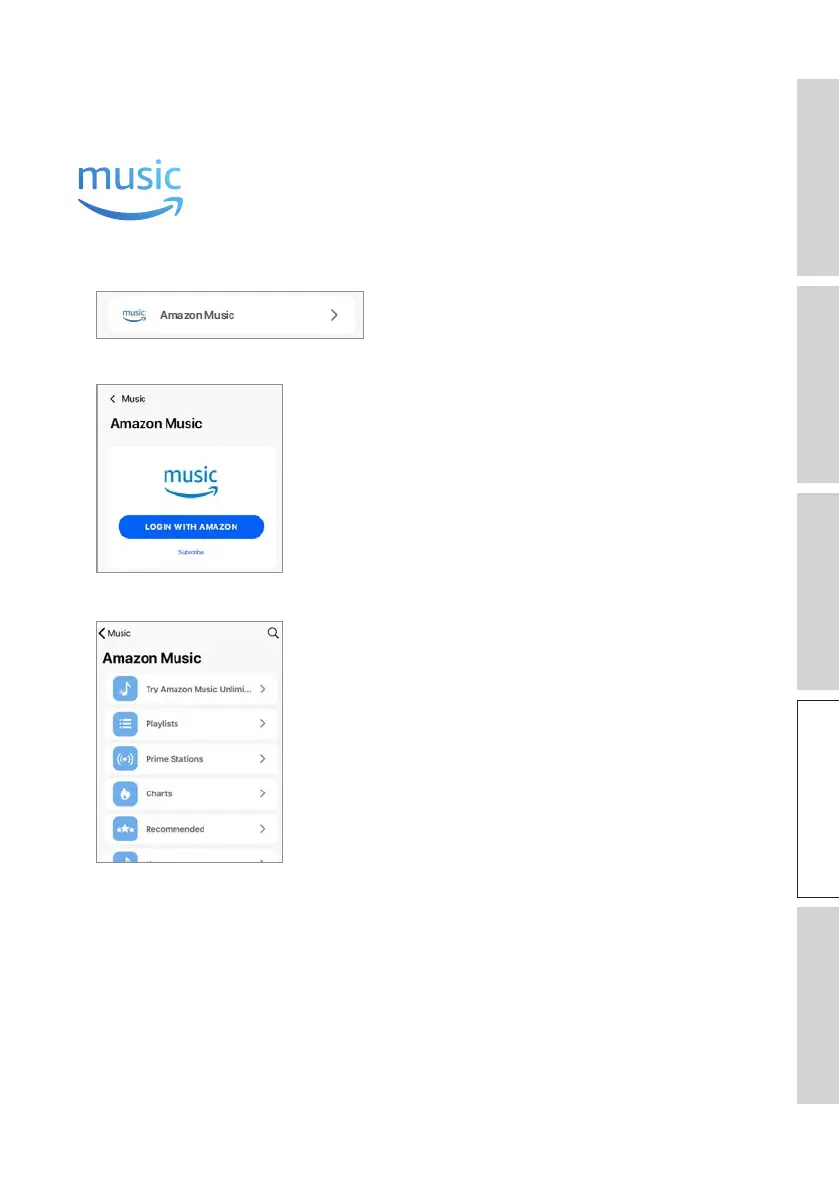The height and width of the screenshot is (1191, 839).
Task: Select the white highlighted side tab on the page edge
Action: point(818,799)
